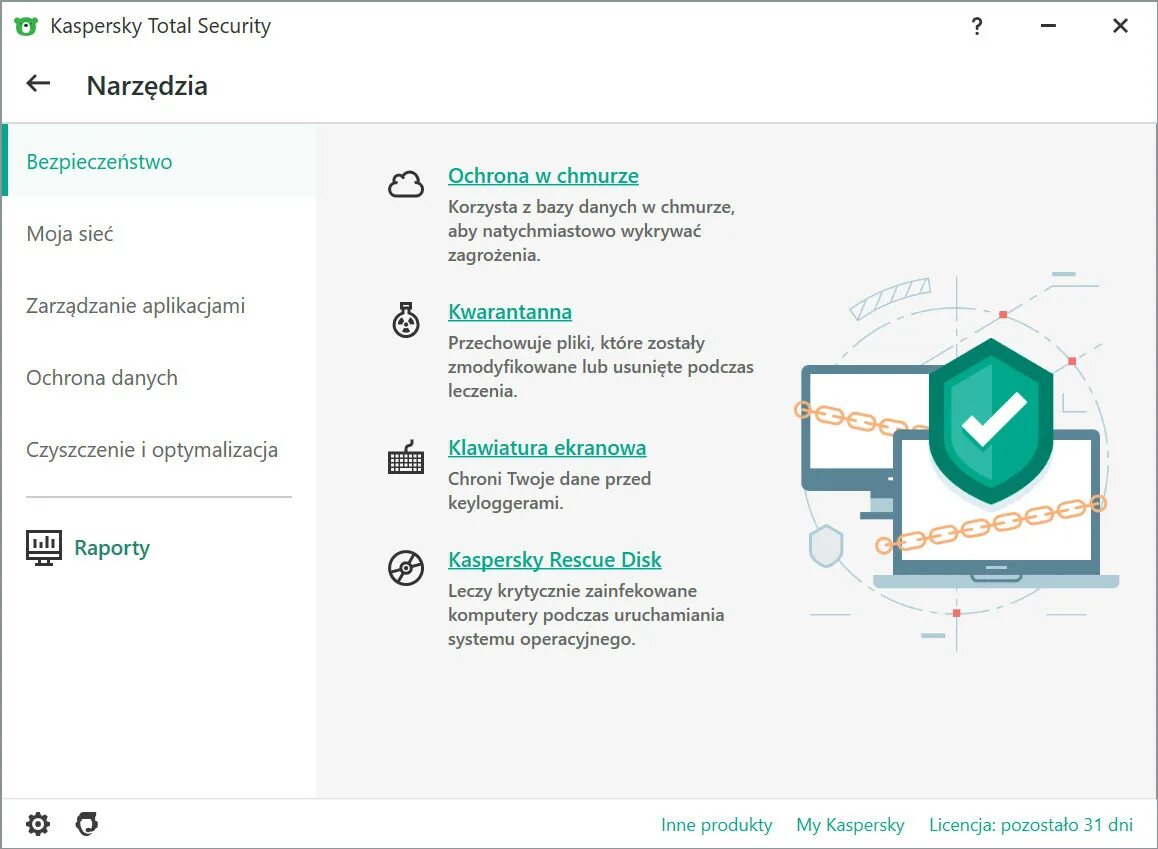Open the Zarządzanie aplikacjami section
1158x849 pixels.
coord(160,306)
